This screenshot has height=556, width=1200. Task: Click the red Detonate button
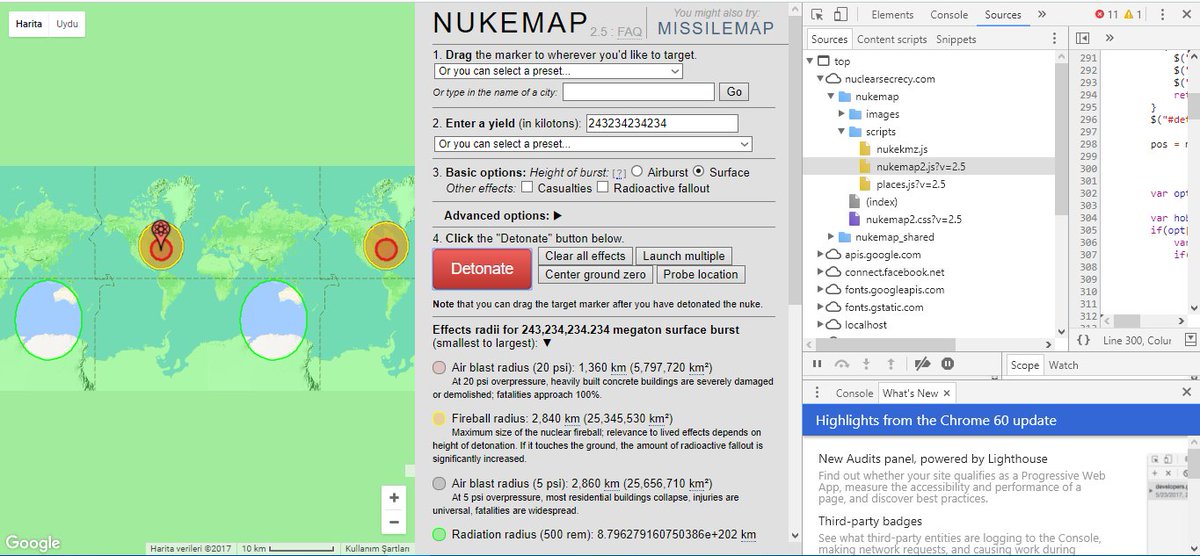pyautogui.click(x=482, y=268)
